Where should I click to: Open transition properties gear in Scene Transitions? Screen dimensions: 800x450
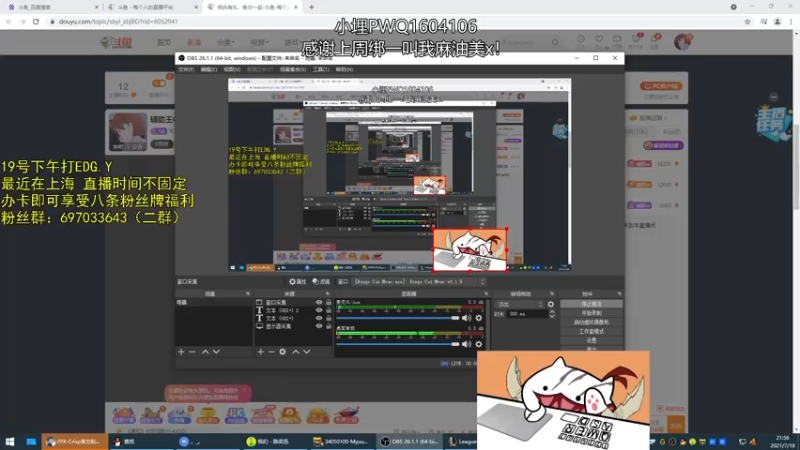pos(551,304)
